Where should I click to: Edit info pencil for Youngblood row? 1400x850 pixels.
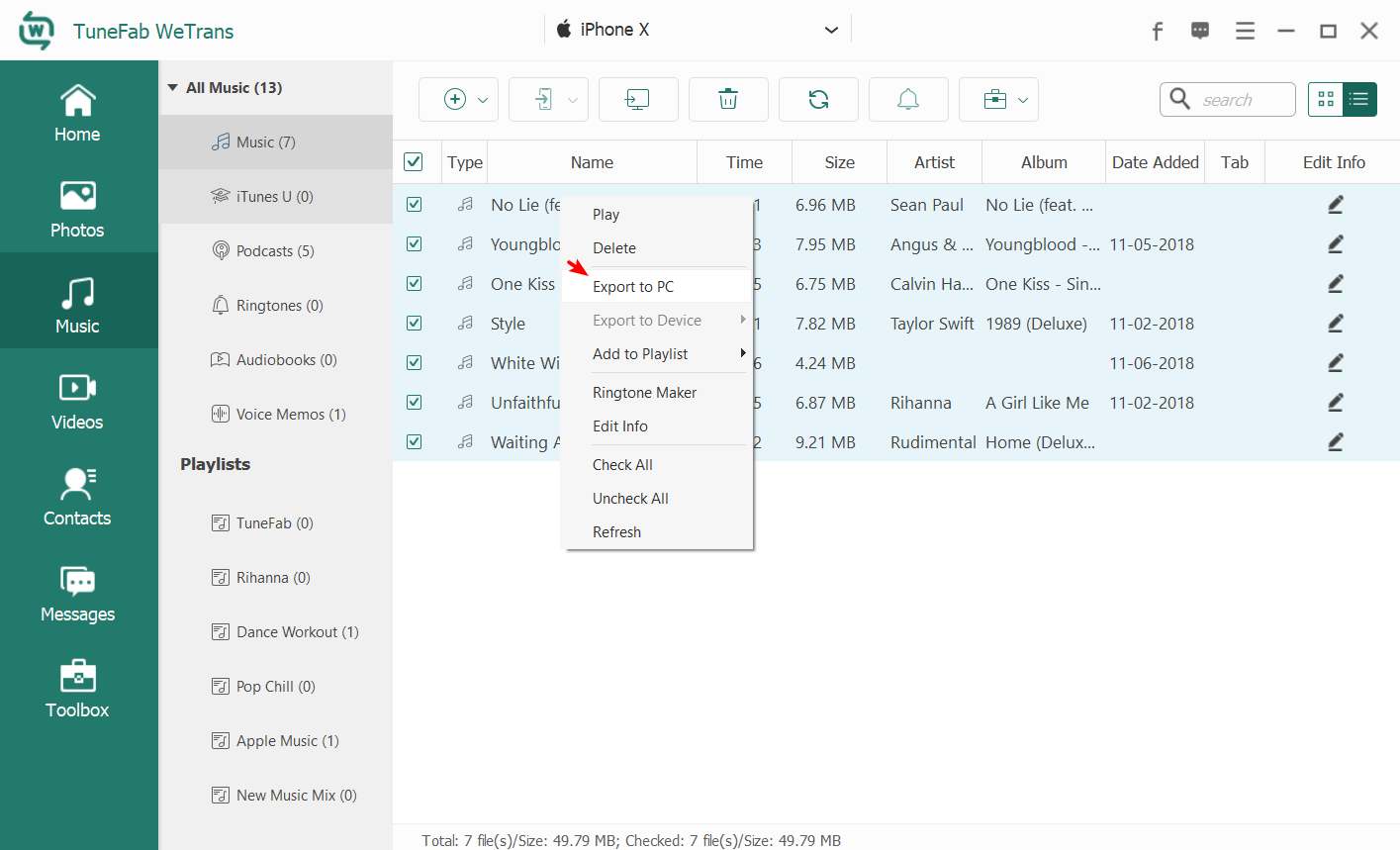point(1335,244)
